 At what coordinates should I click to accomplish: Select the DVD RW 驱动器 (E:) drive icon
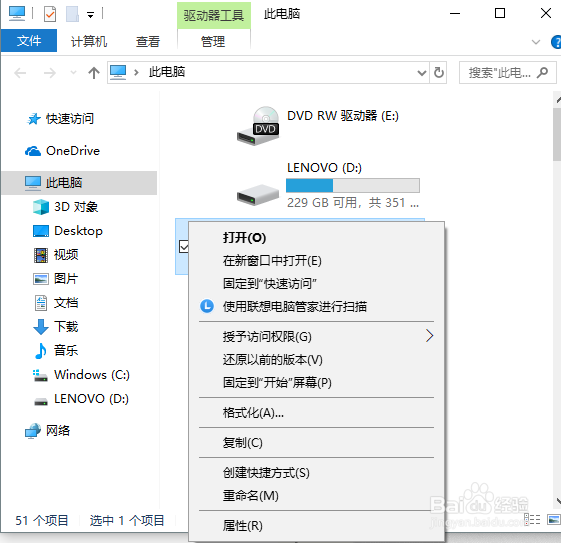258,125
